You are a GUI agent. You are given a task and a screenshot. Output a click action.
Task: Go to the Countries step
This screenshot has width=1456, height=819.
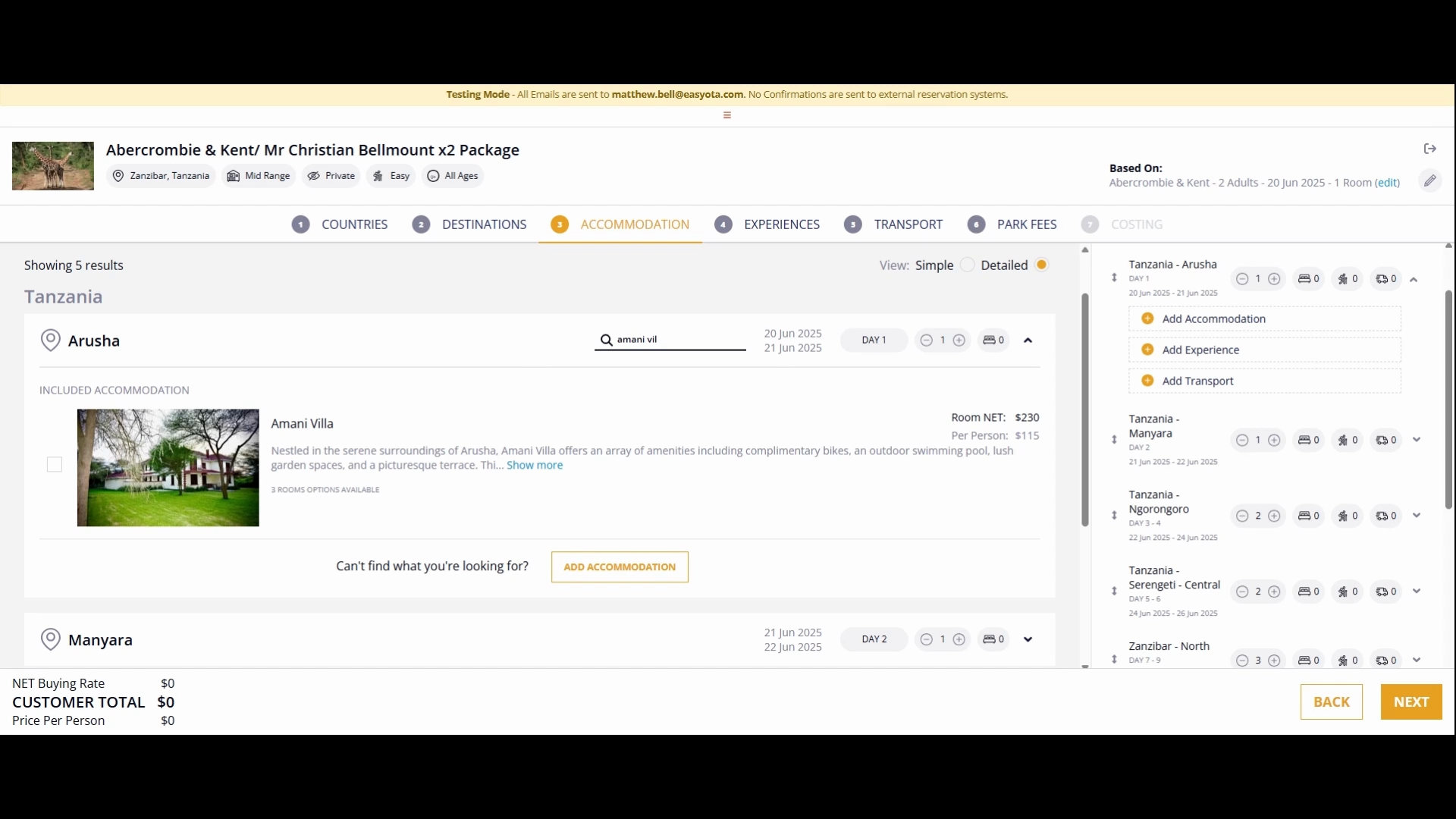340,224
